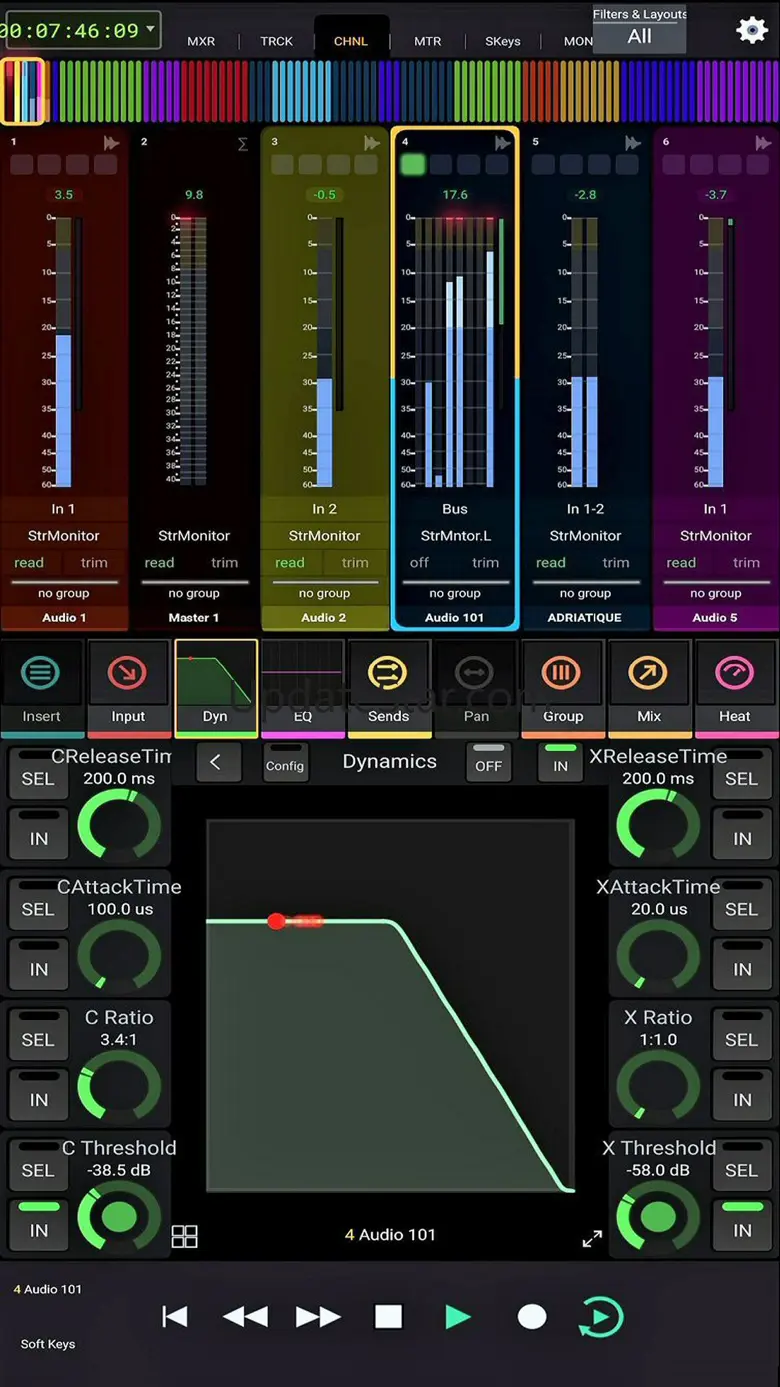The image size is (780, 1387).
Task: Start playback with the green play button
Action: click(x=458, y=1317)
